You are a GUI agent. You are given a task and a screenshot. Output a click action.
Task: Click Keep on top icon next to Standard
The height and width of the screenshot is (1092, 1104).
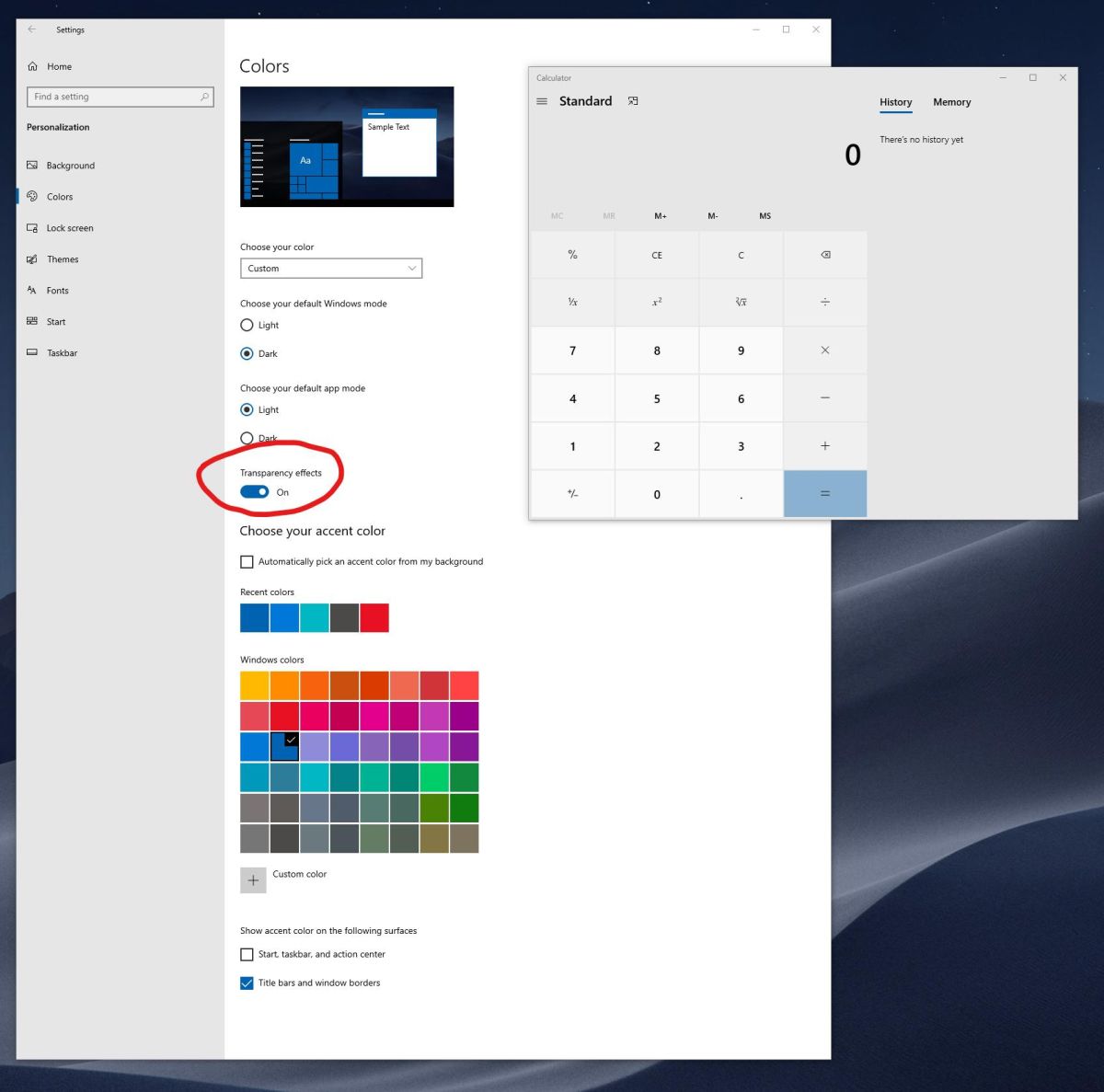633,101
